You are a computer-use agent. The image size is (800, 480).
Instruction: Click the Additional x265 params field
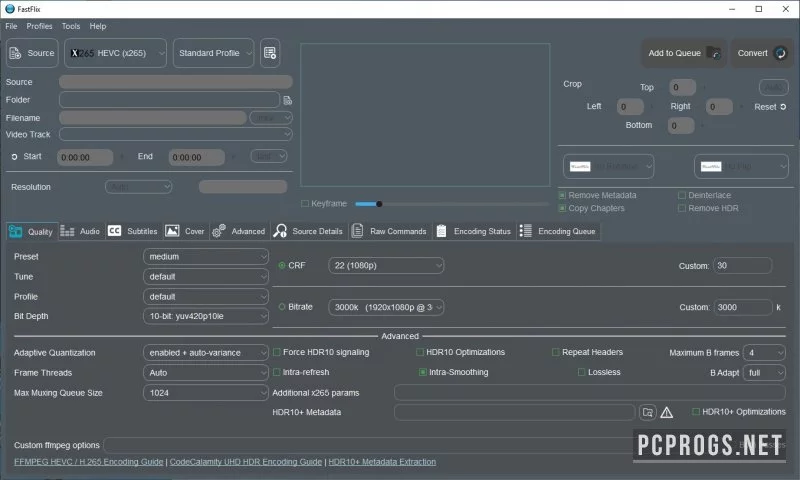tap(590, 393)
